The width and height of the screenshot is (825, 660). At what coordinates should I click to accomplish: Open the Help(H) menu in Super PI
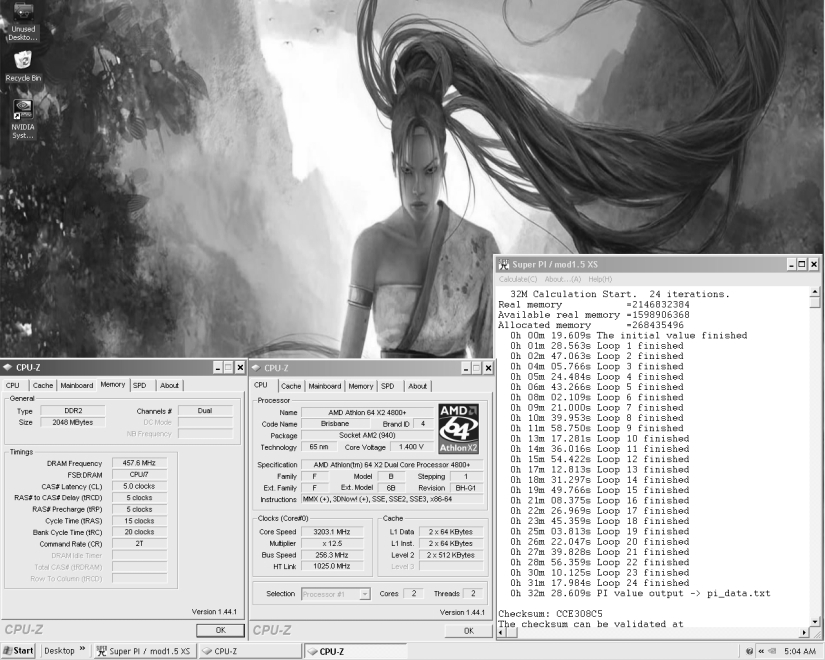(x=600, y=279)
